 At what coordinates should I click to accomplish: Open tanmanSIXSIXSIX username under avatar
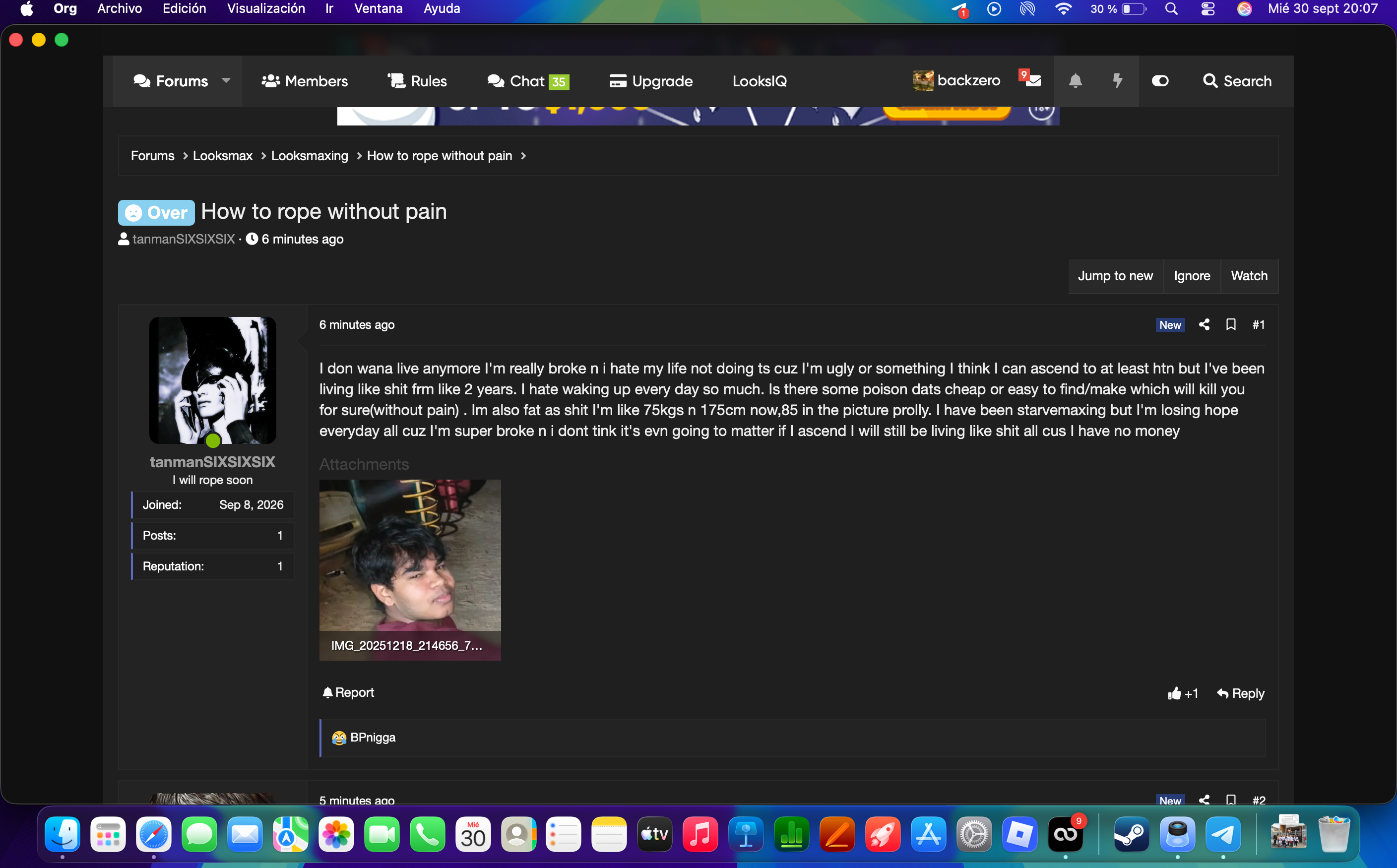(x=212, y=462)
